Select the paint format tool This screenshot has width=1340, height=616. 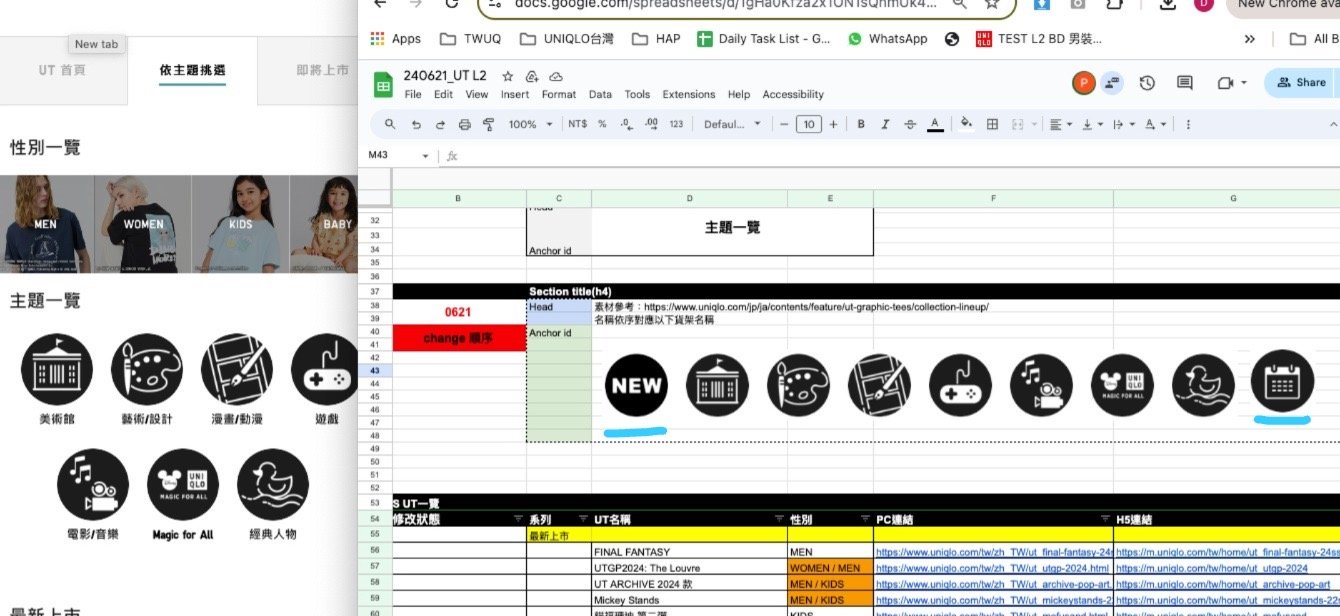point(489,125)
